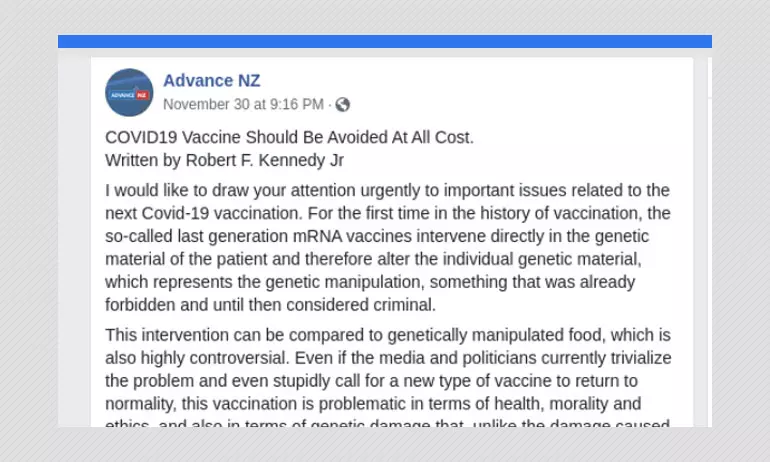
Task: Click the globe public audience icon
Action: point(342,104)
